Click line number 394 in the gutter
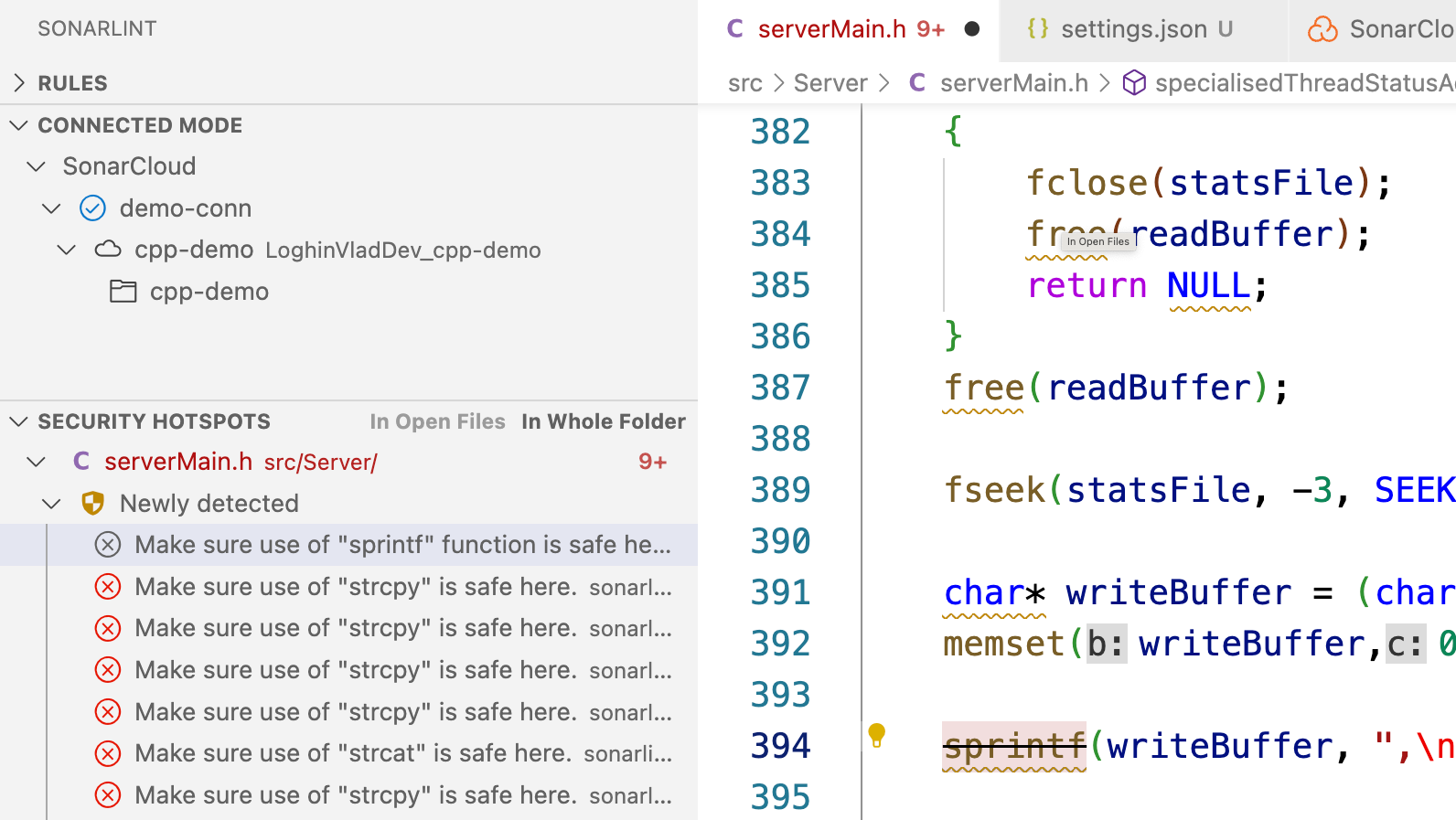This screenshot has width=1456, height=820. pyautogui.click(x=780, y=746)
